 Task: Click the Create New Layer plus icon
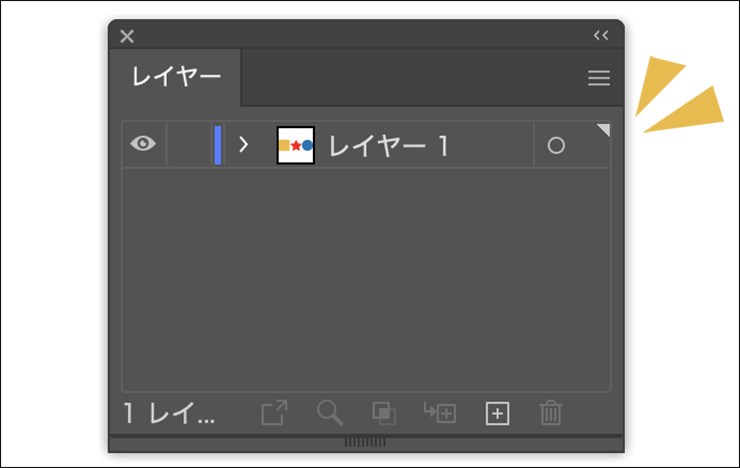pyautogui.click(x=497, y=413)
